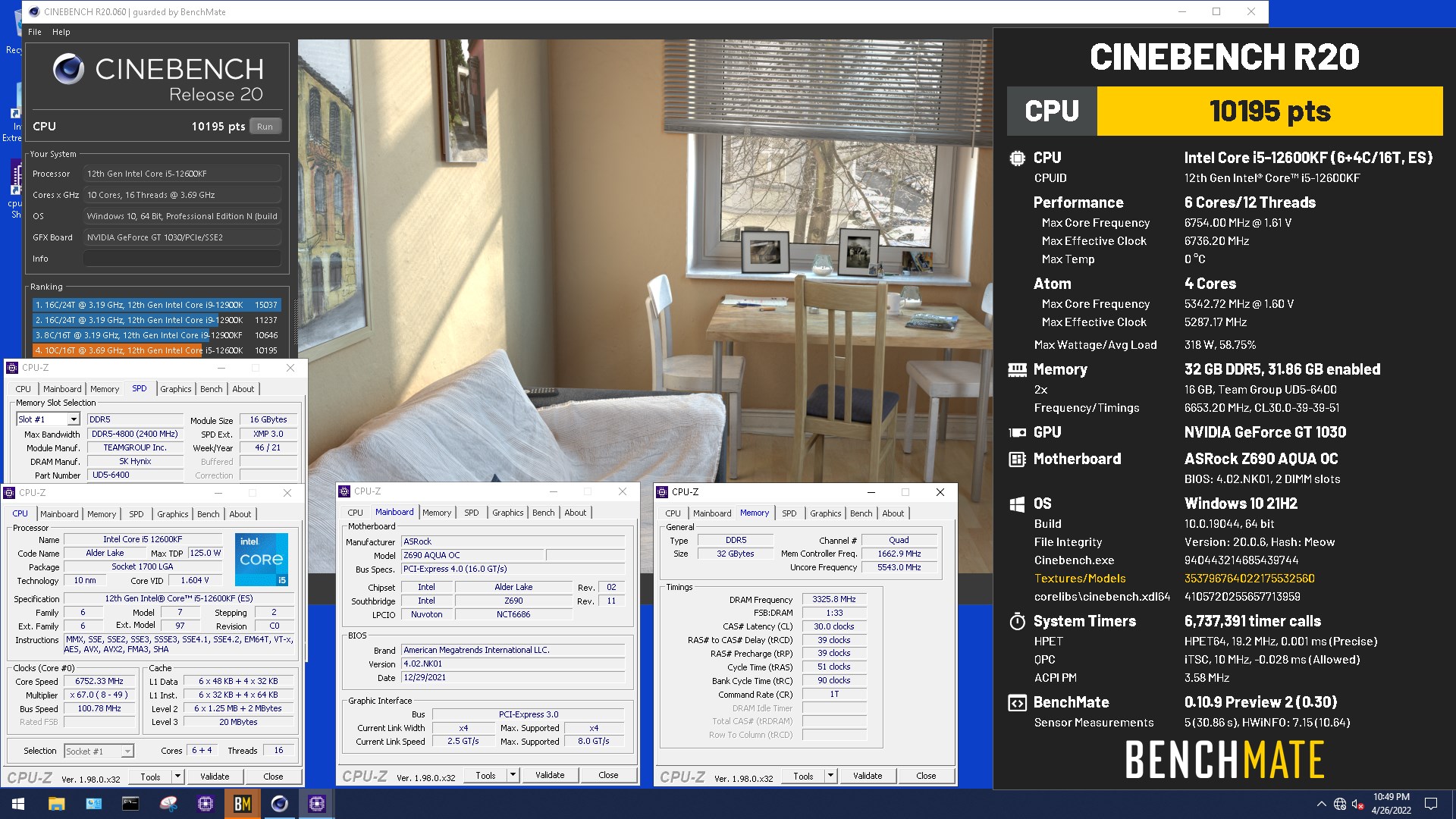Screen dimensions: 1456x819
Task: Click the Motherboard icon in BenchMate panel
Action: click(1017, 459)
